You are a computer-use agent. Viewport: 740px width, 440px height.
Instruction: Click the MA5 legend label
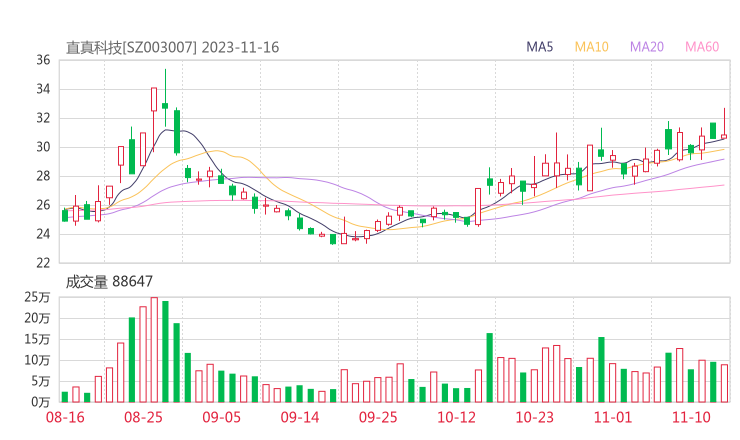539,47
